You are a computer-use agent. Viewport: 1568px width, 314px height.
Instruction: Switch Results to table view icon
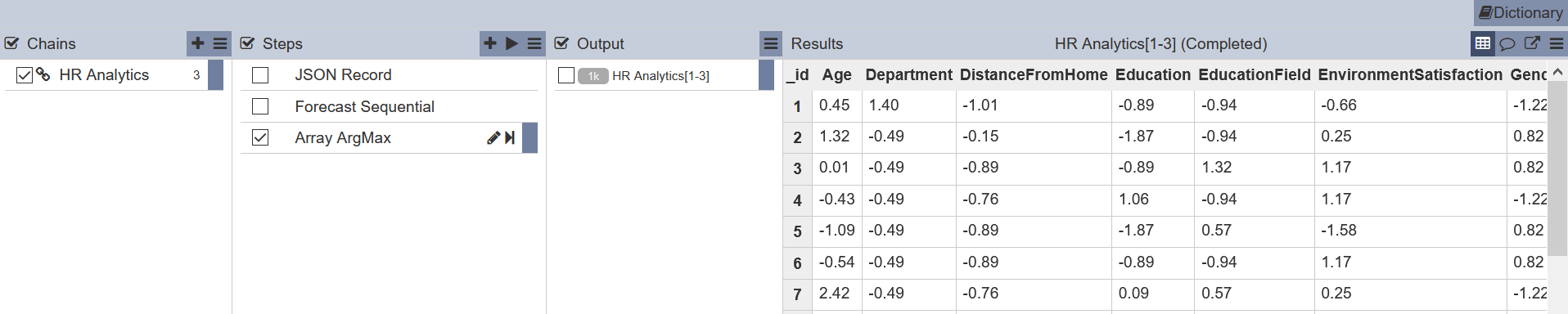[1482, 43]
